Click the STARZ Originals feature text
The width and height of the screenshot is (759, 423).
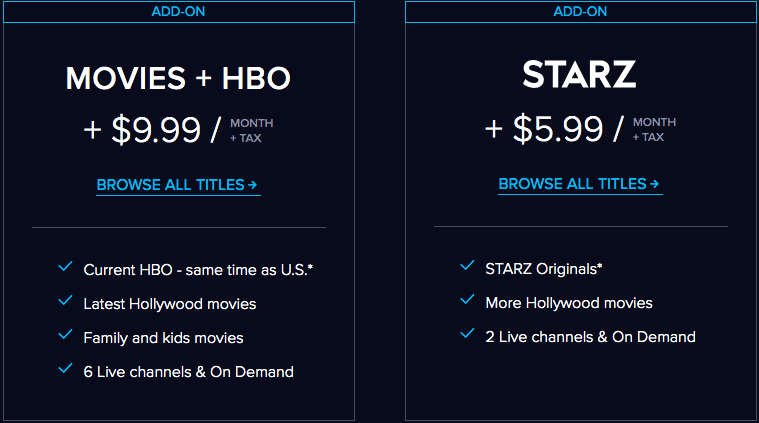click(544, 269)
